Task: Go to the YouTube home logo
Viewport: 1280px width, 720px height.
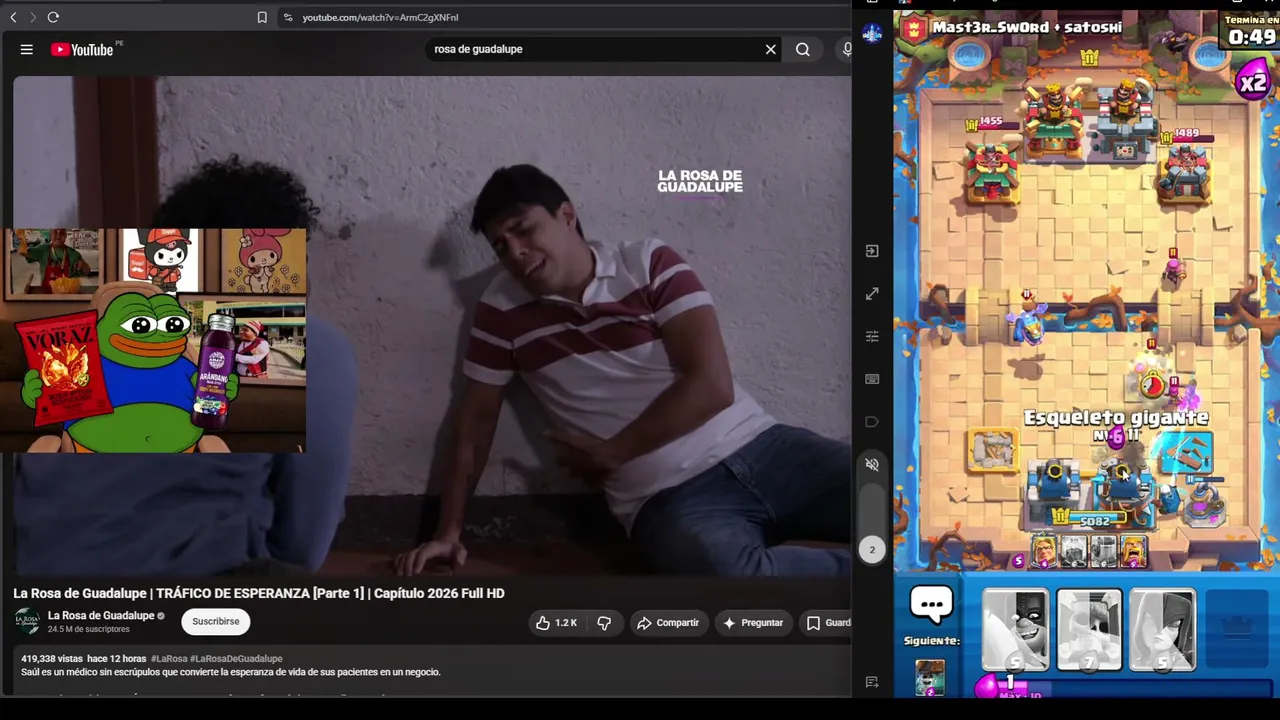Action: [x=82, y=50]
